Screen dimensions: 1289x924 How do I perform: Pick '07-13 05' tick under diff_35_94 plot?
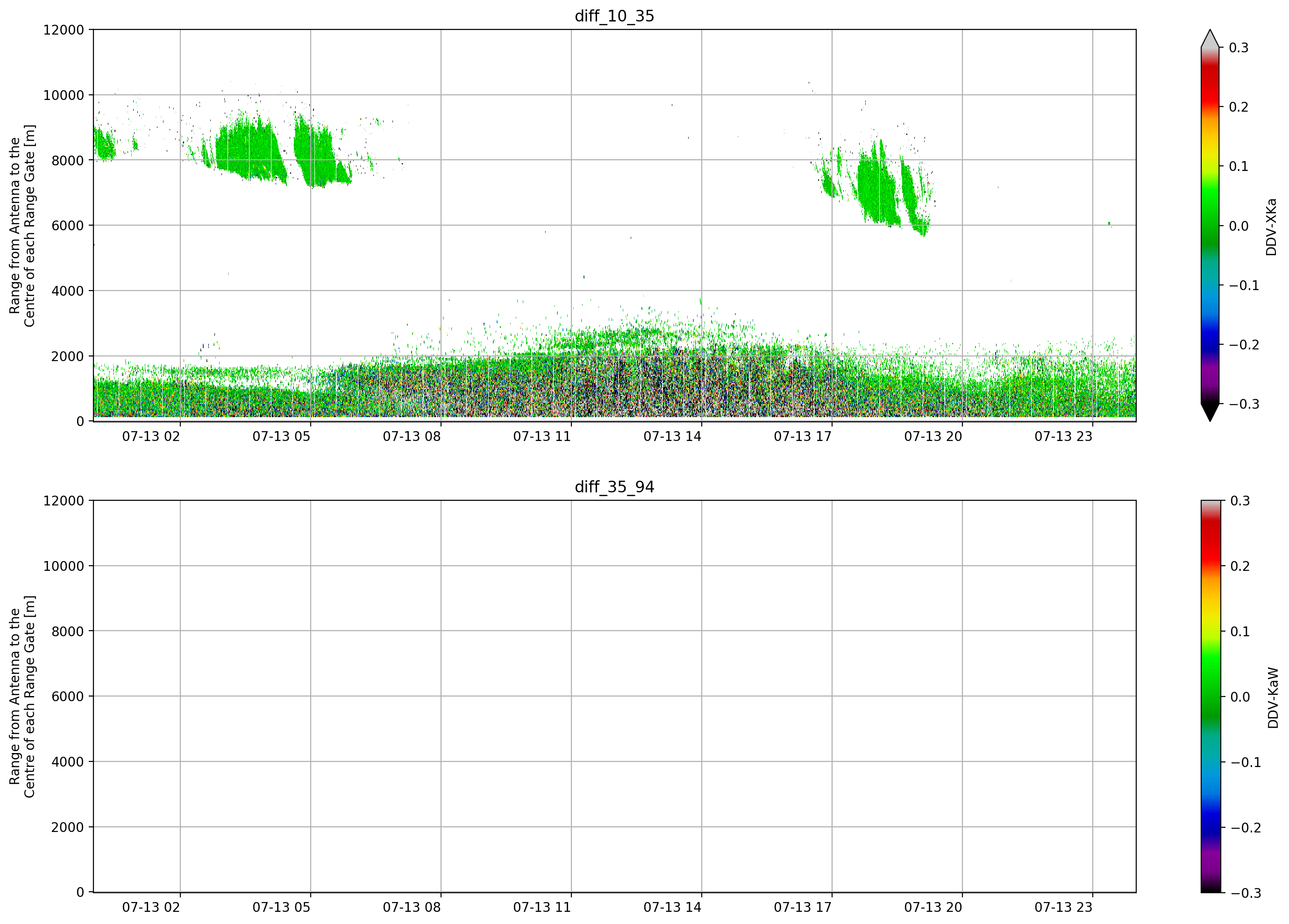pyautogui.click(x=281, y=908)
